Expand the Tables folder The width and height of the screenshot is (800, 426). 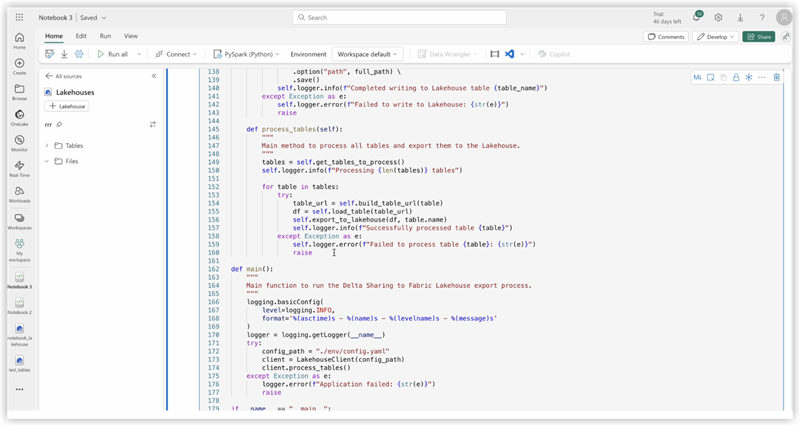[x=47, y=145]
